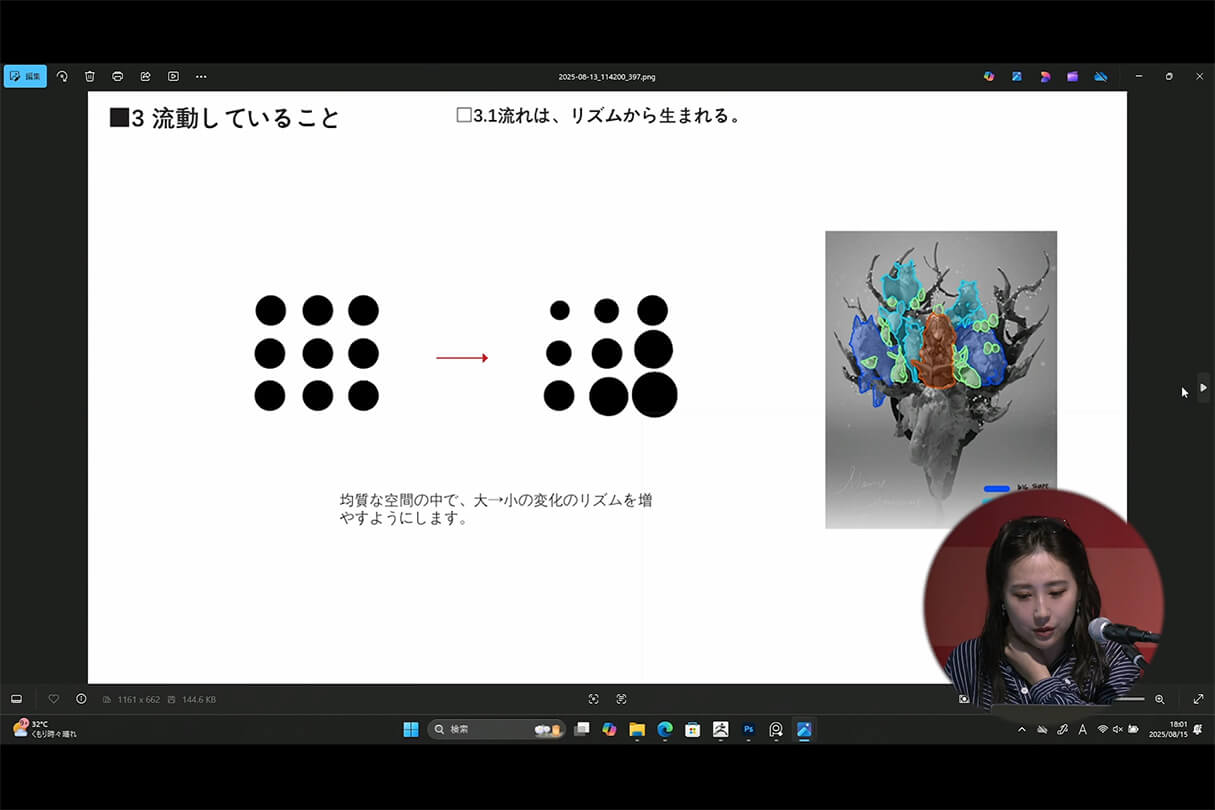Screen dimensions: 1215x810
Task: Open Microsoft Edge from the taskbar
Action: (x=664, y=729)
